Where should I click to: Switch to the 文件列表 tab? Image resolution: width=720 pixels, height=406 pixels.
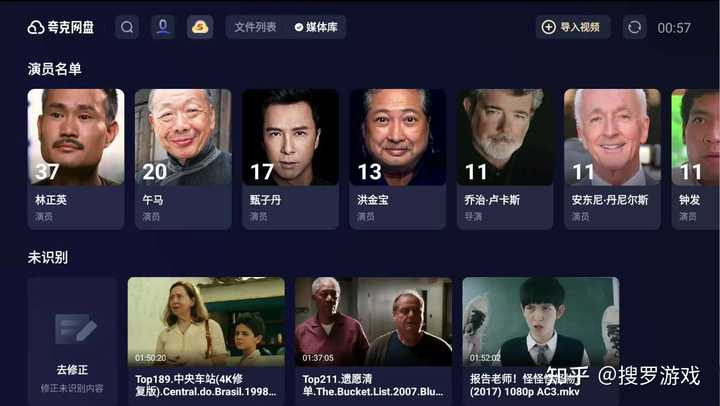255,27
